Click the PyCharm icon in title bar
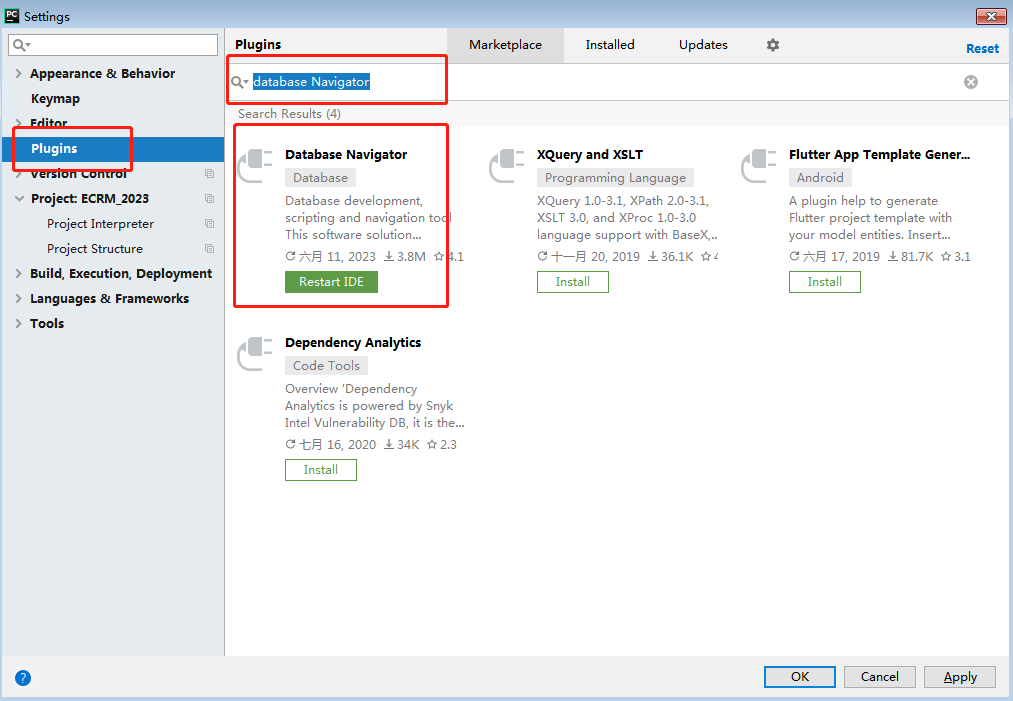The image size is (1013, 701). [12, 16]
